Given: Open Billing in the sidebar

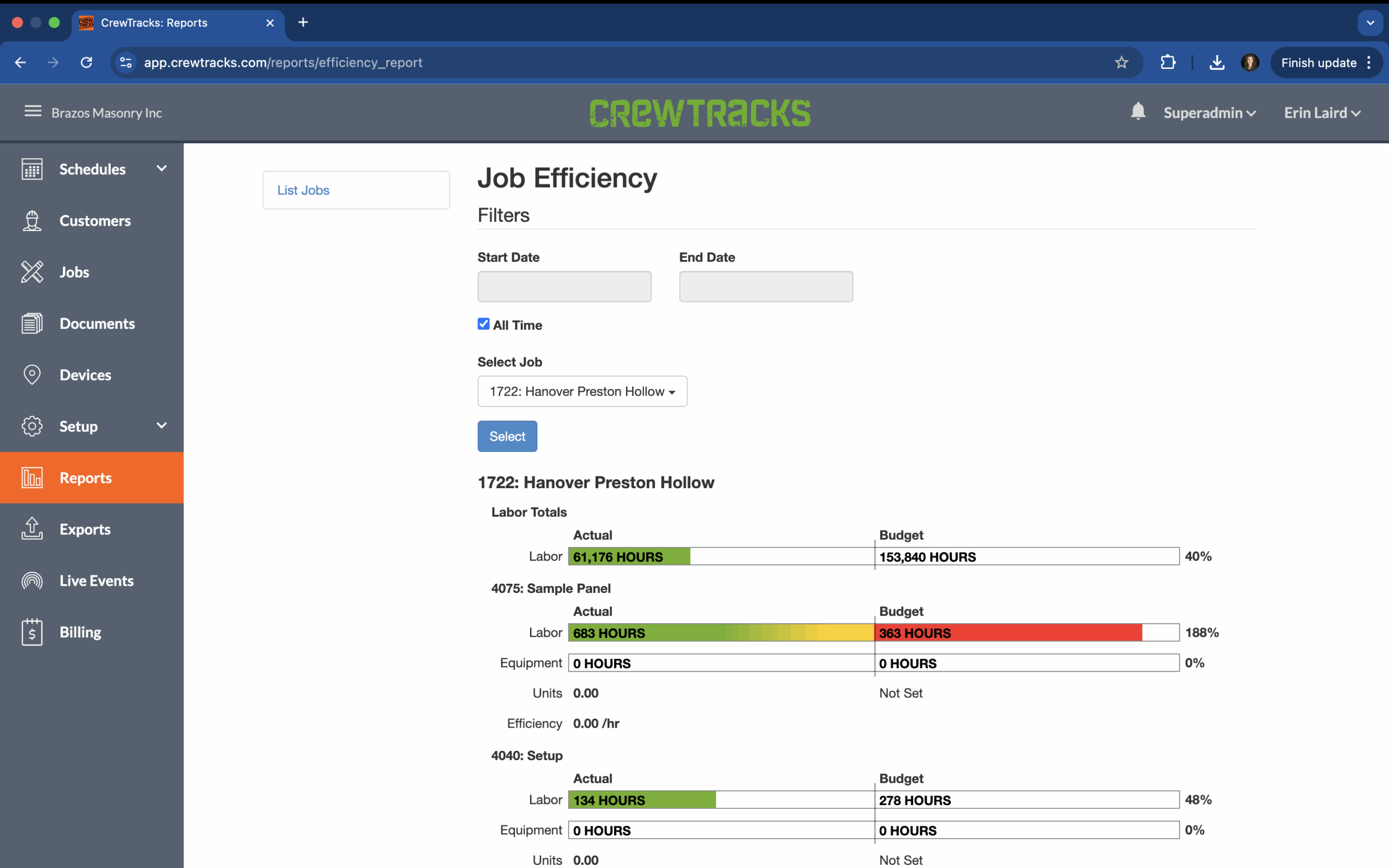Looking at the screenshot, I should point(92,632).
